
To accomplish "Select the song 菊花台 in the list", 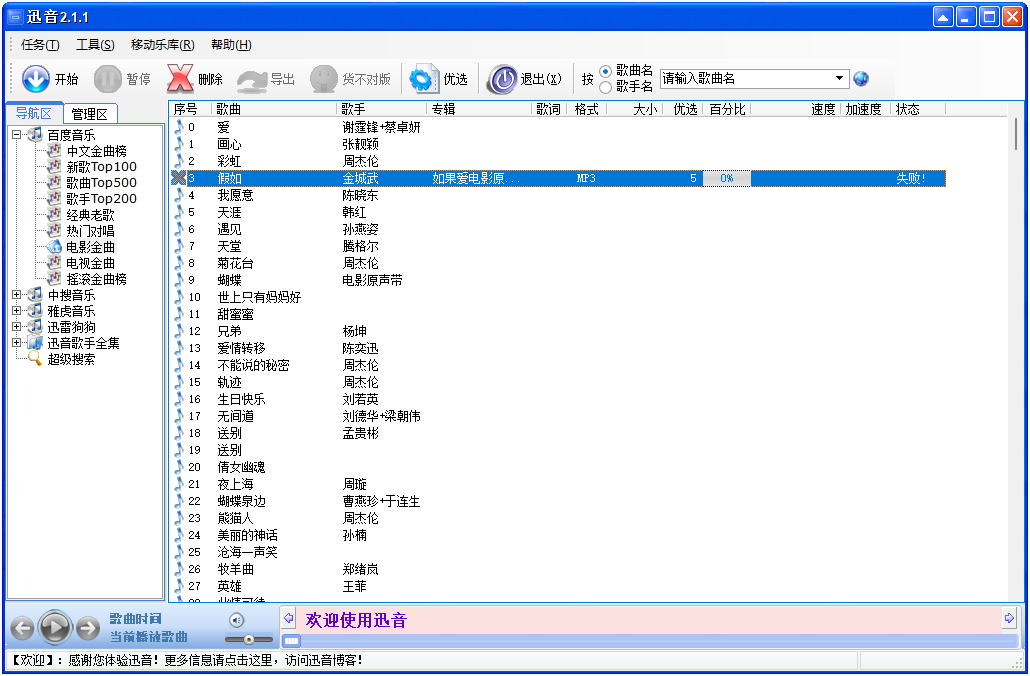I will pyautogui.click(x=235, y=263).
